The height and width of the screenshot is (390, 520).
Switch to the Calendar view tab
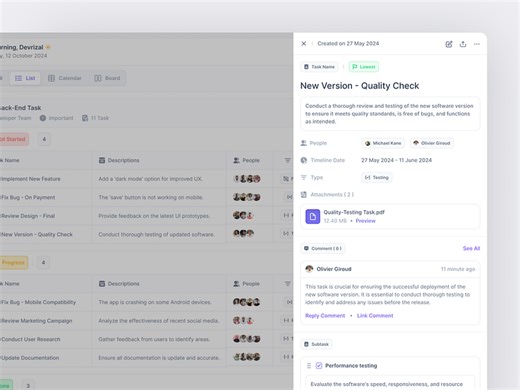65,78
